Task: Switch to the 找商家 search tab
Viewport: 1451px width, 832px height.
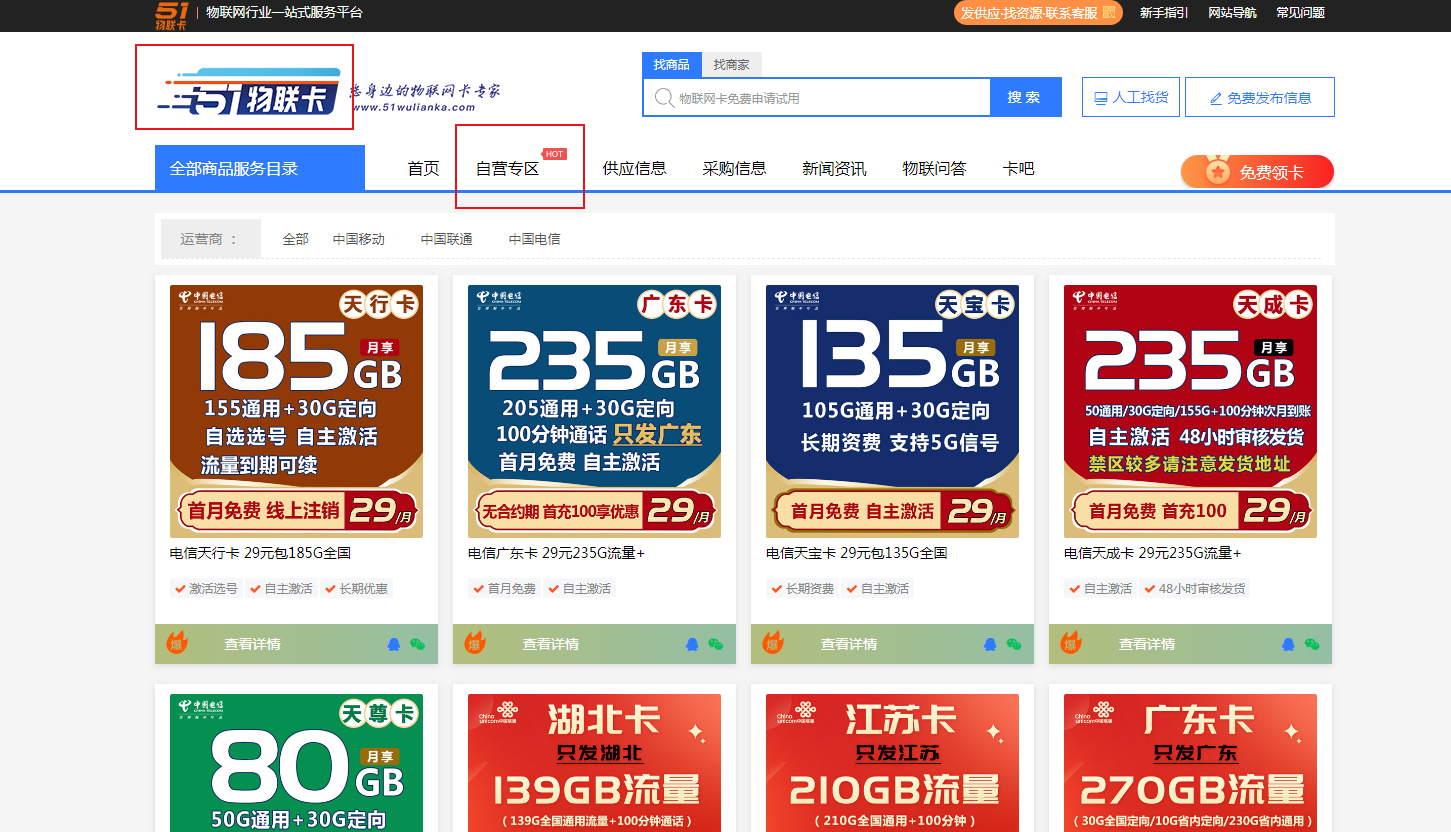Action: coord(731,64)
